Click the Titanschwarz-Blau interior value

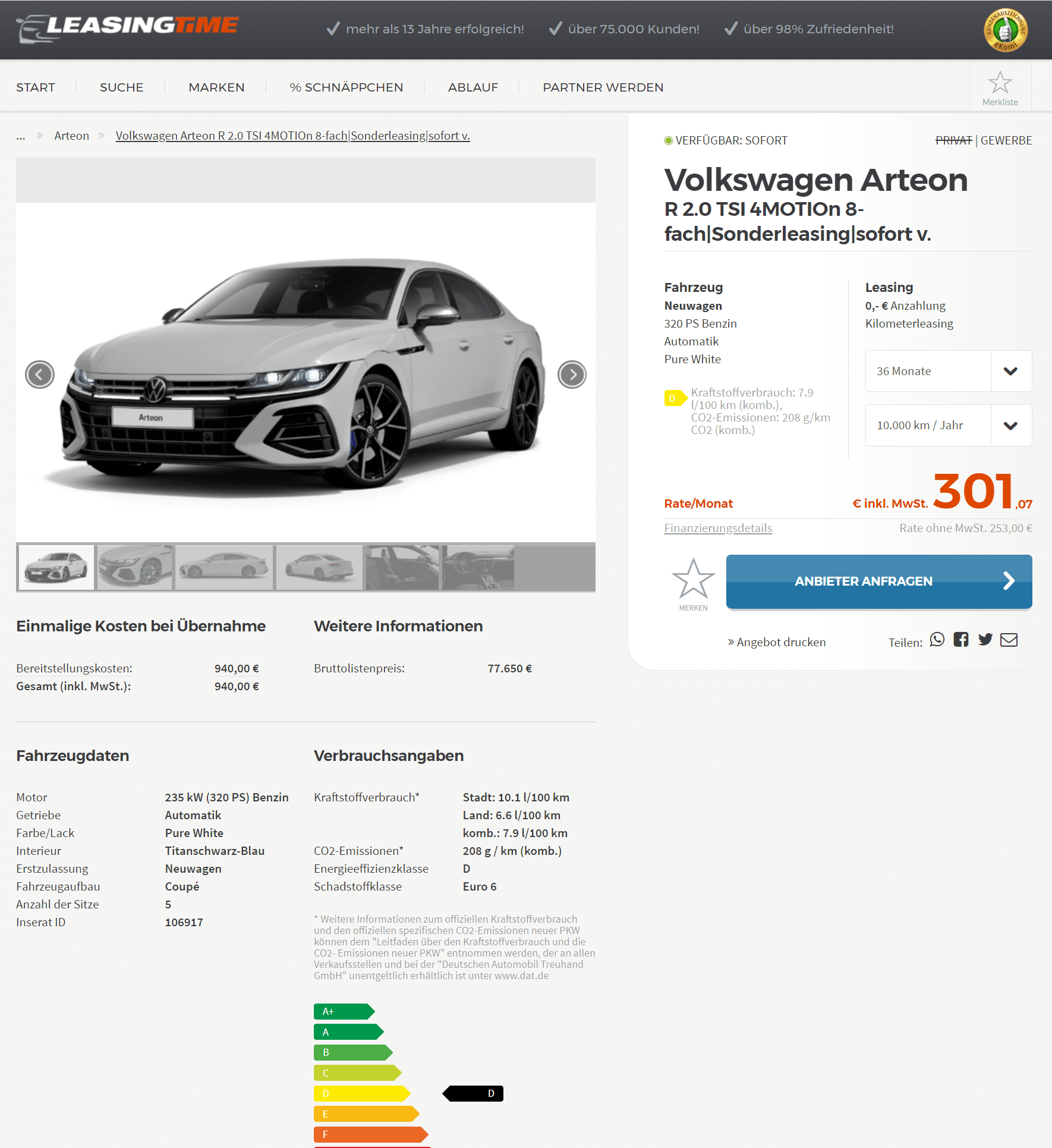(215, 851)
